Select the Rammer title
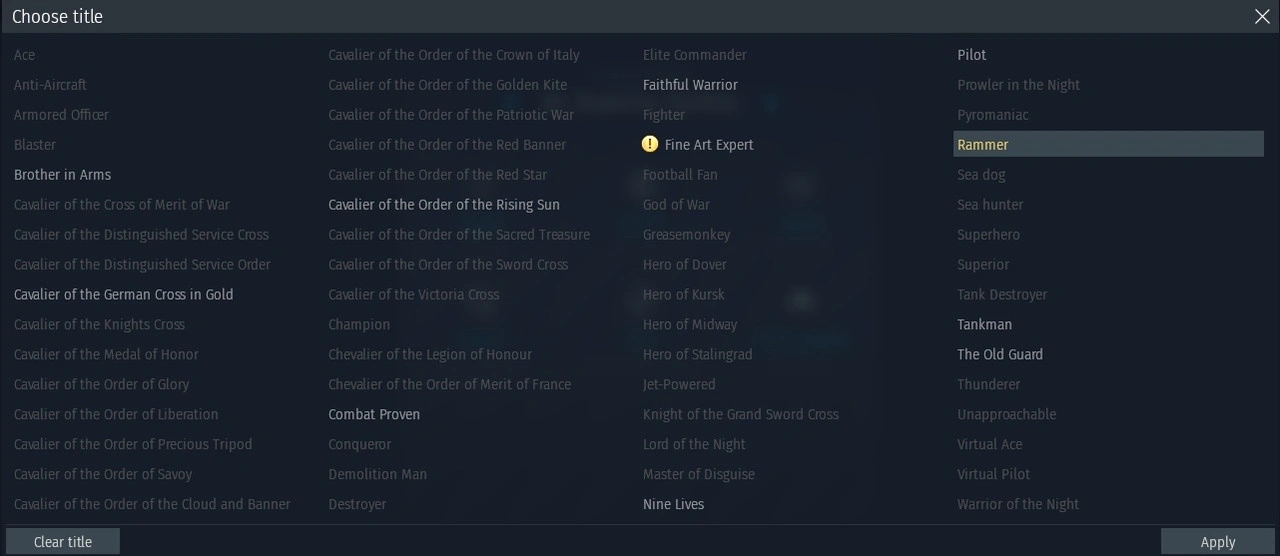Image resolution: width=1280 pixels, height=556 pixels. click(983, 145)
